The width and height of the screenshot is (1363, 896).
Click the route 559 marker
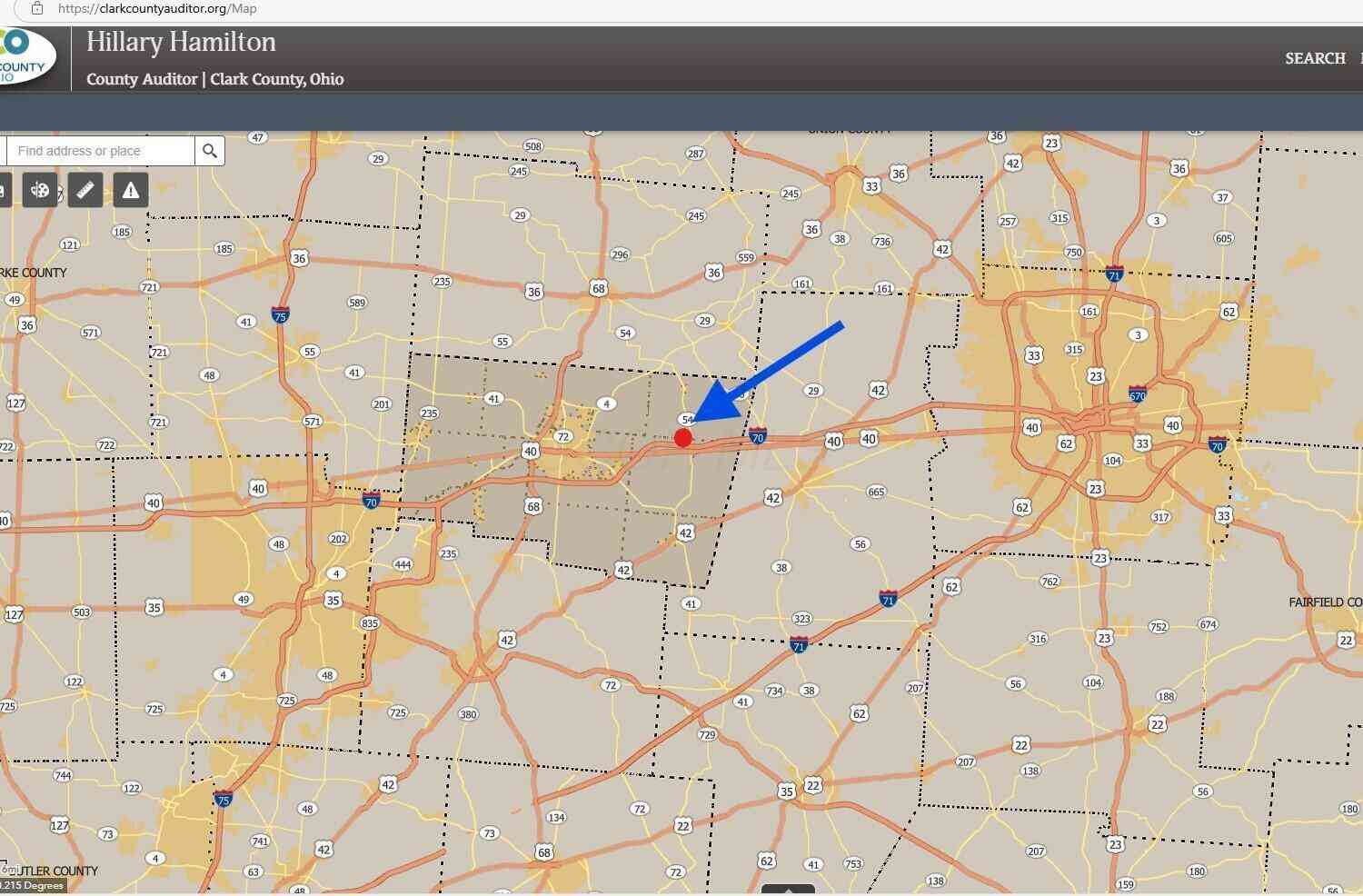pyautogui.click(x=745, y=257)
